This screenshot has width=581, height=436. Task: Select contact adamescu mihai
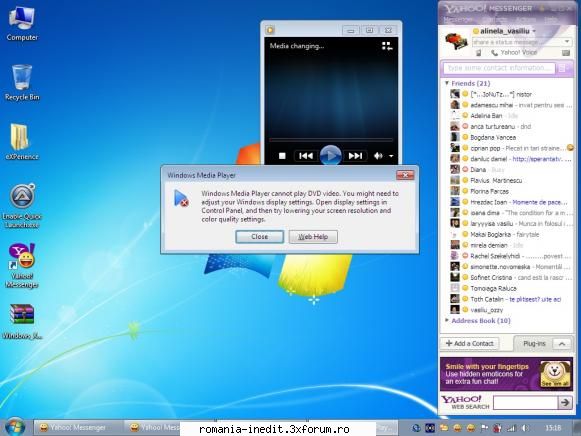(510, 105)
